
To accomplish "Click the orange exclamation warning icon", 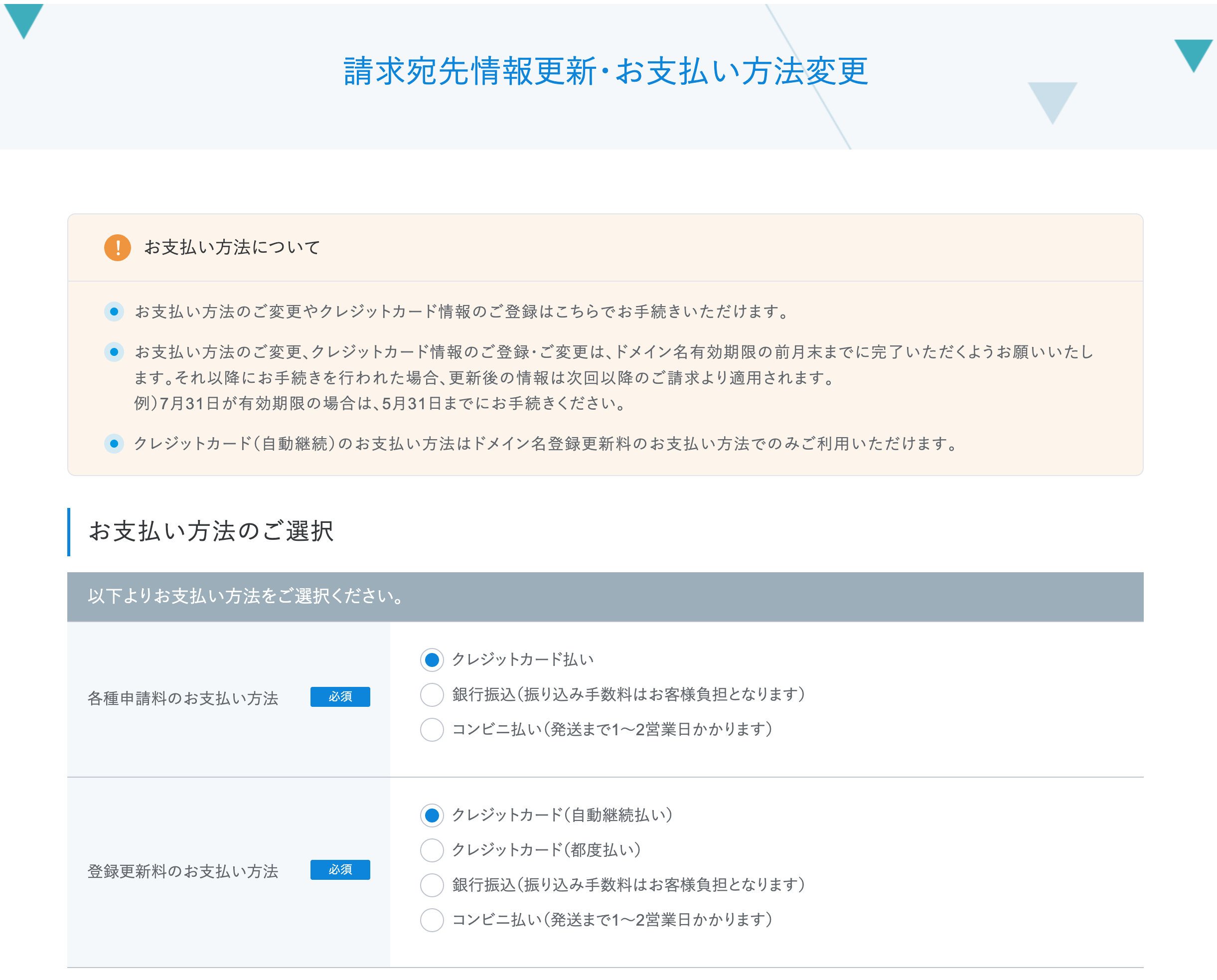I will point(118,247).
